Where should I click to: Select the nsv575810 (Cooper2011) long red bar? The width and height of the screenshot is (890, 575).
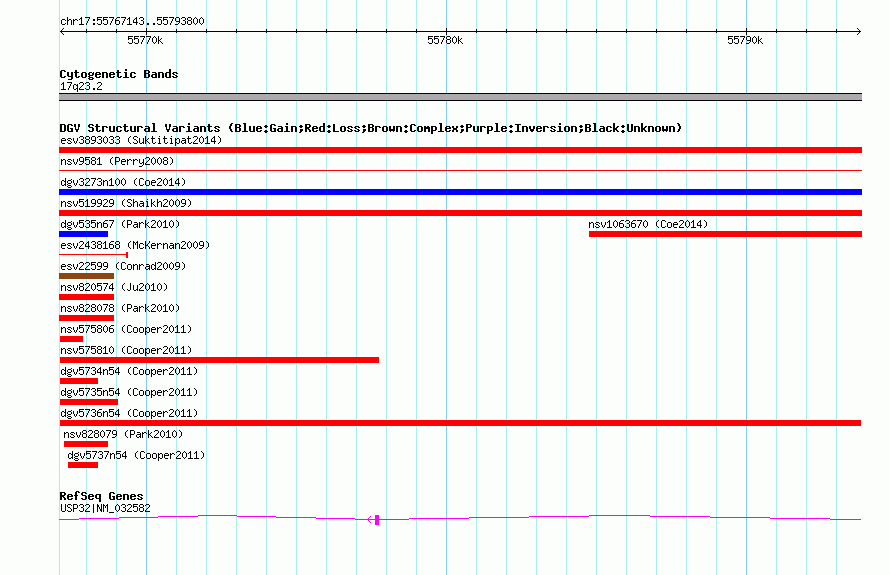tap(219, 360)
